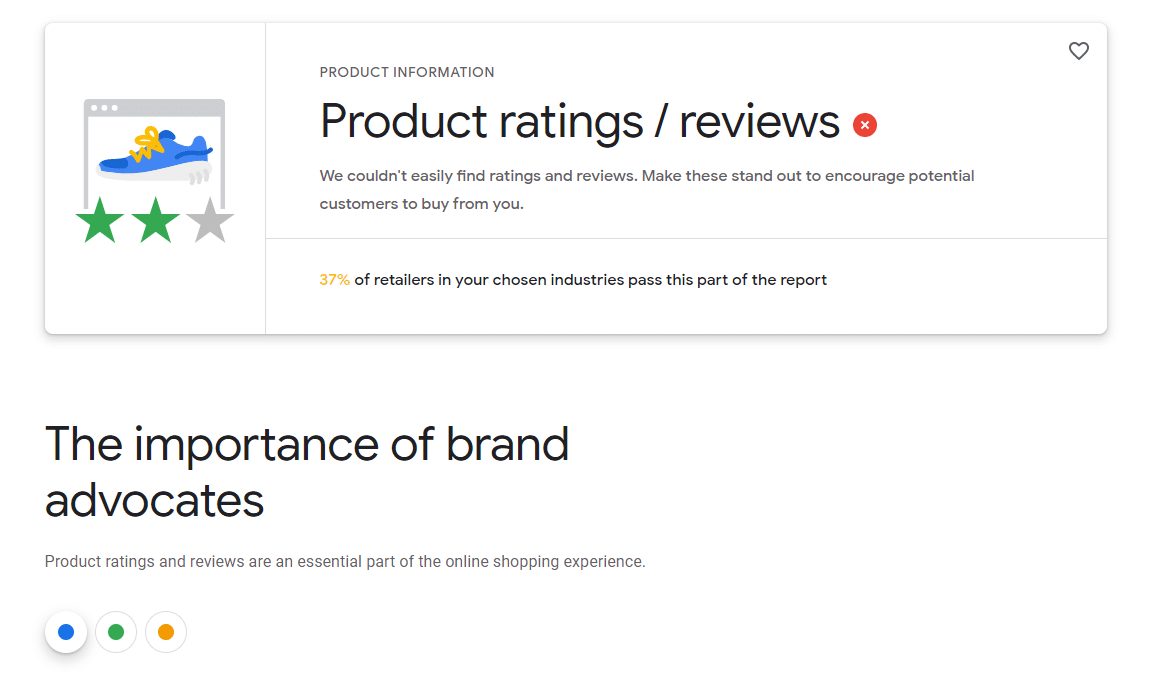Click the PRODUCT INFORMATION category label
The image size is (1151, 673).
click(x=407, y=72)
